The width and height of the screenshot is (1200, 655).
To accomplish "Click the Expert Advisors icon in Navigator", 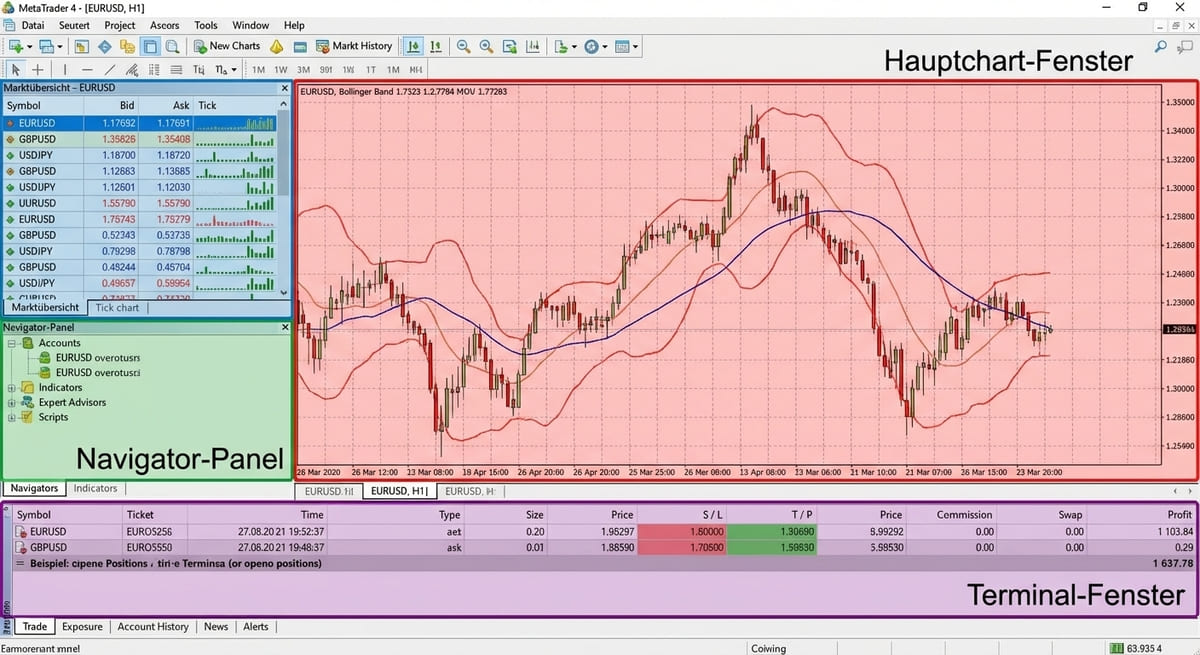I will tap(27, 402).
